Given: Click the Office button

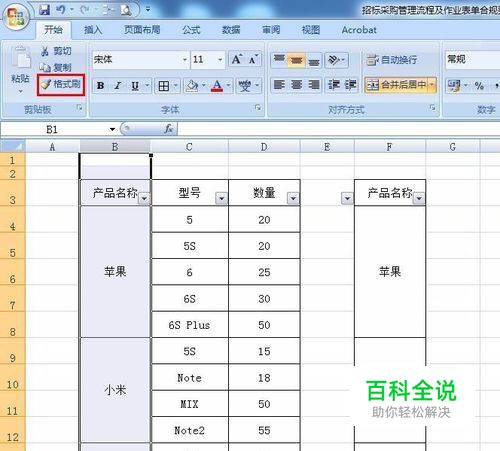Looking at the screenshot, I should [15, 16].
